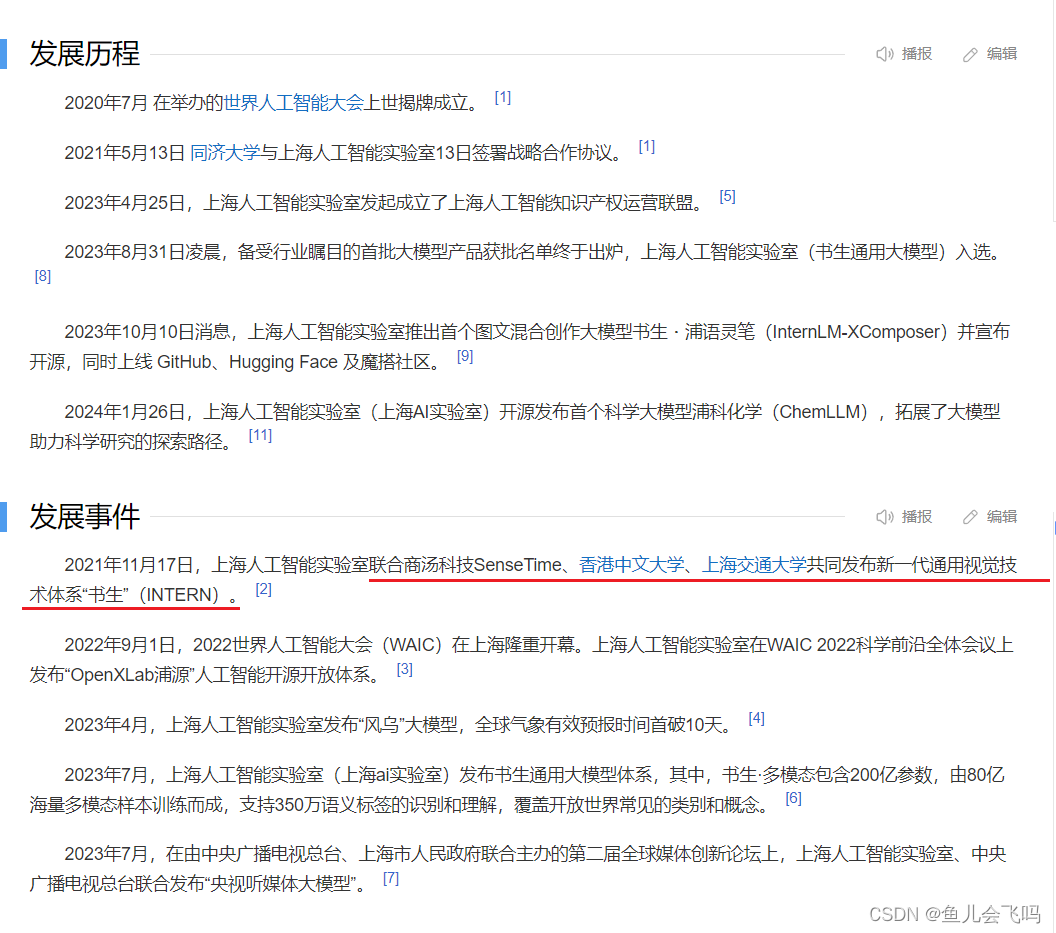The image size is (1056, 933).
Task: Click the pencil edit icon beside 发展历程
Action: pos(970,55)
